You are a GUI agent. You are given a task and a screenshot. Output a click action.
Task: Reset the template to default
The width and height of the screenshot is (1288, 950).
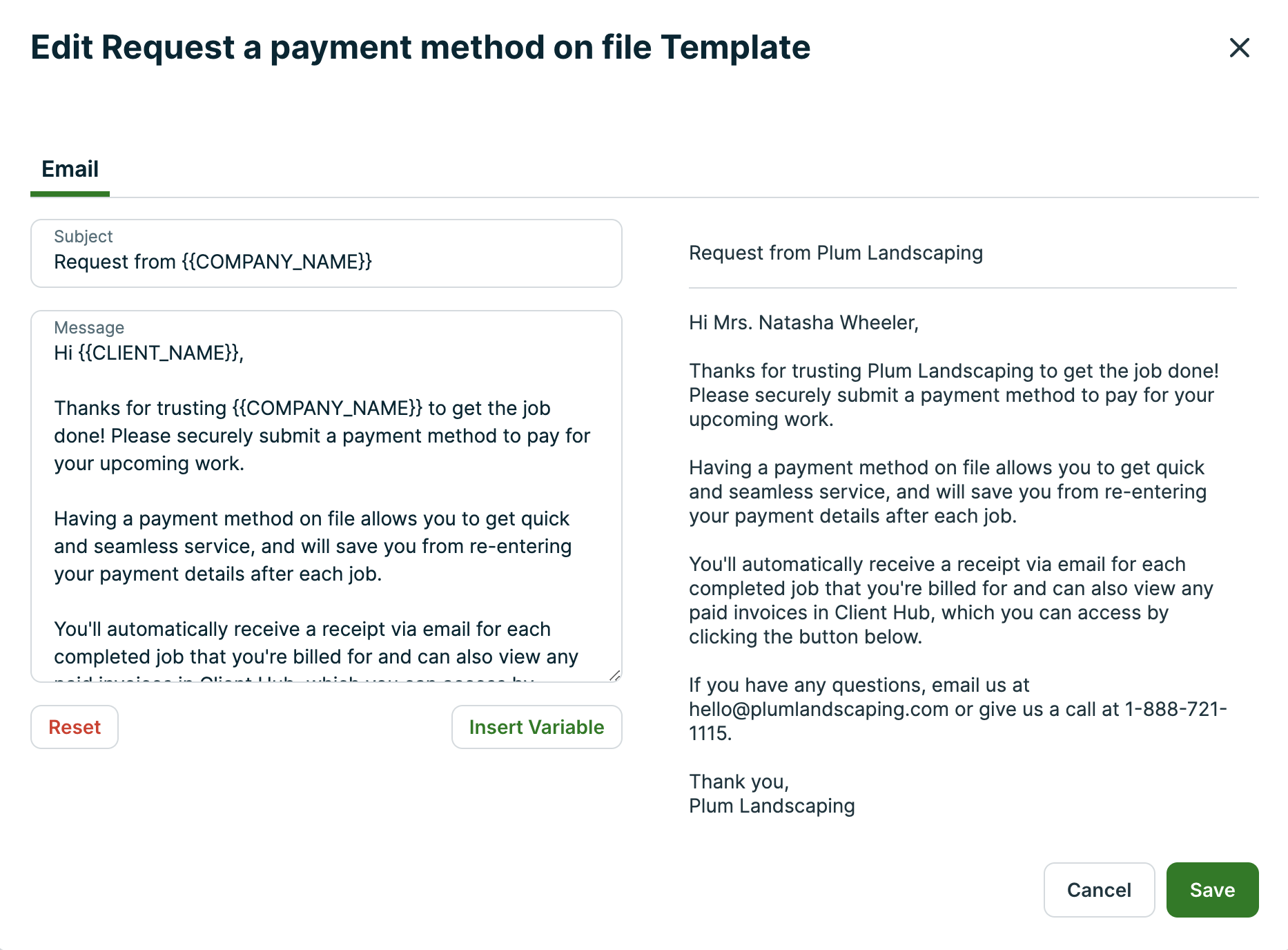click(75, 727)
